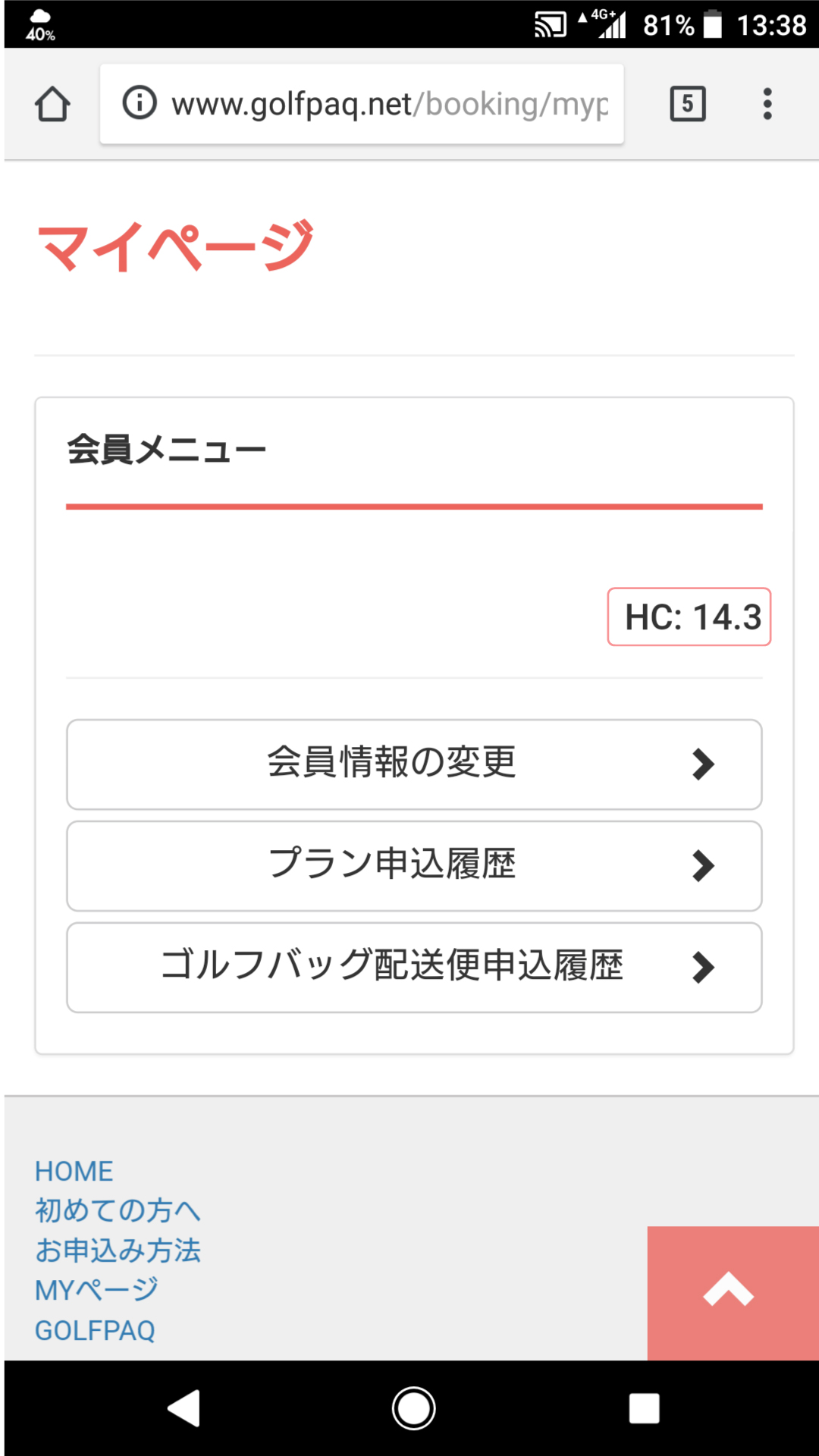The height and width of the screenshot is (1456, 819).
Task: Open プラン申込履歴 menu item
Action: click(x=414, y=866)
